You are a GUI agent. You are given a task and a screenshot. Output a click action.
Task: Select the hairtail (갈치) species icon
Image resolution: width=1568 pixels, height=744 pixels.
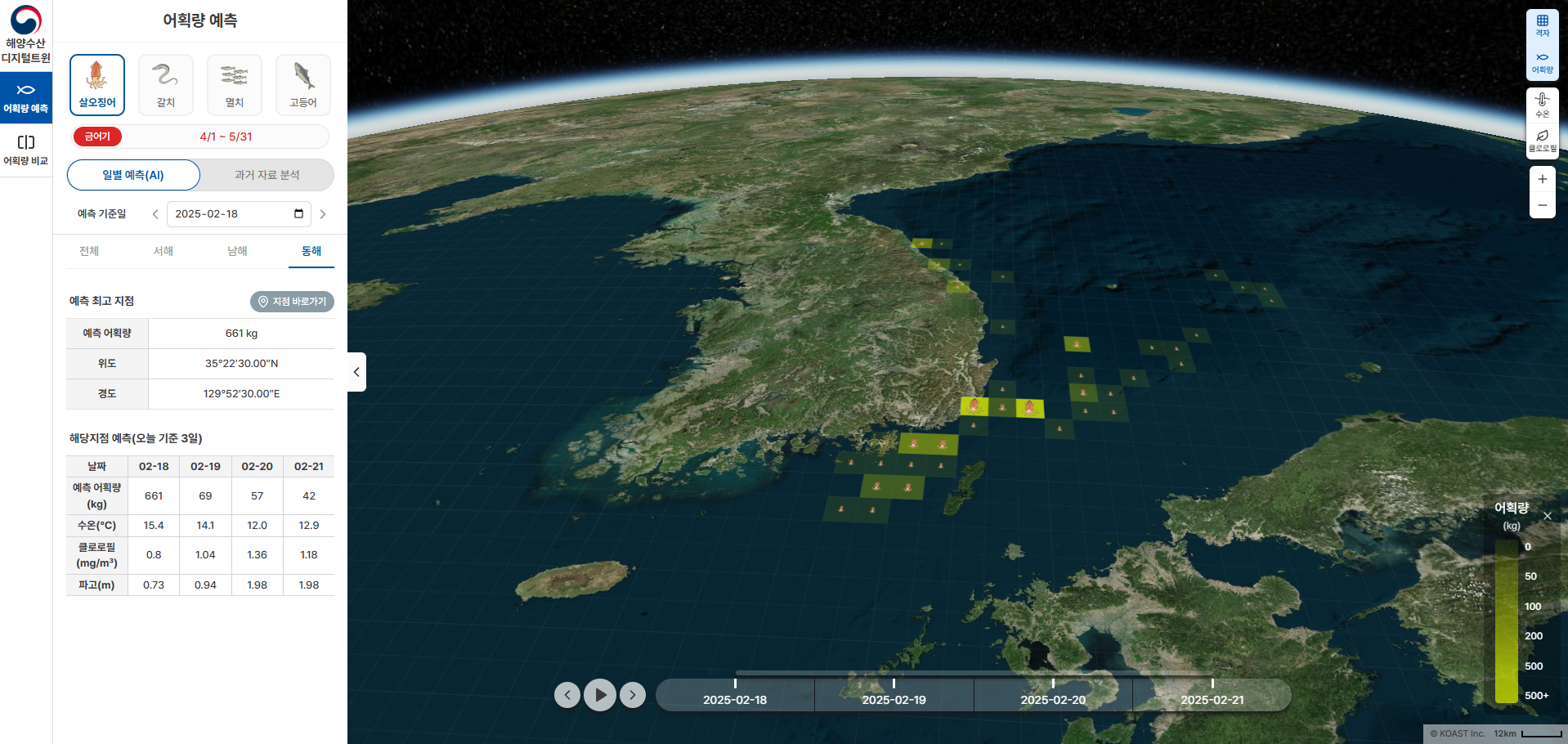(x=166, y=84)
